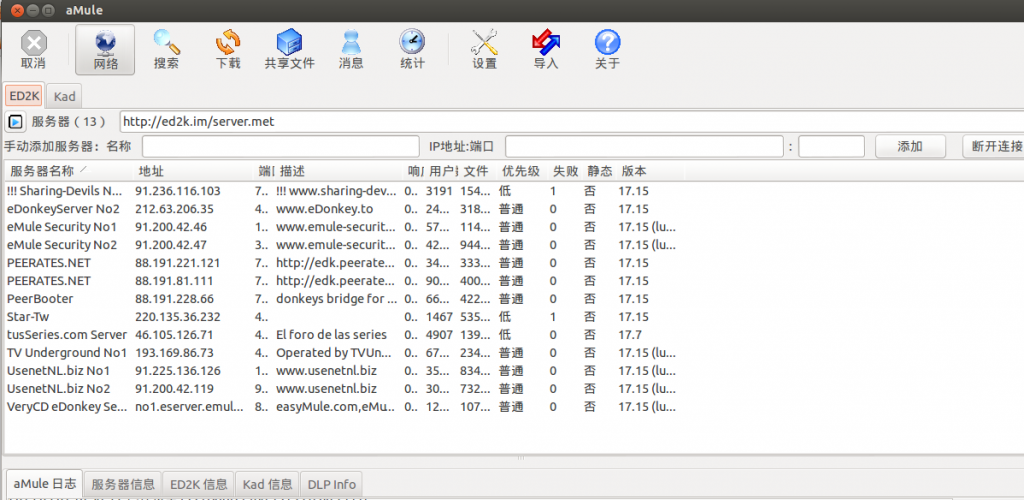Screen dimensions: 1024x500
Task: Open the 关于 (About) question mark icon
Action: click(607, 50)
